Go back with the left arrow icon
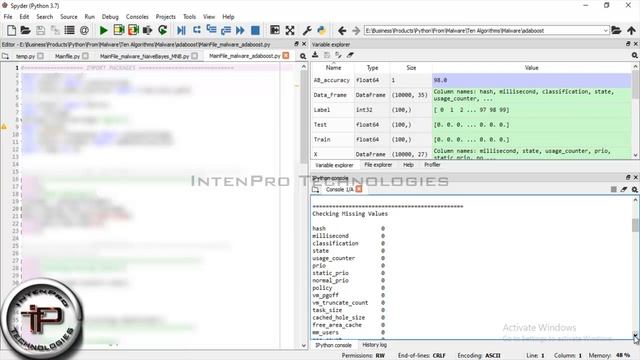This screenshot has width=640, height=360. coord(342,31)
